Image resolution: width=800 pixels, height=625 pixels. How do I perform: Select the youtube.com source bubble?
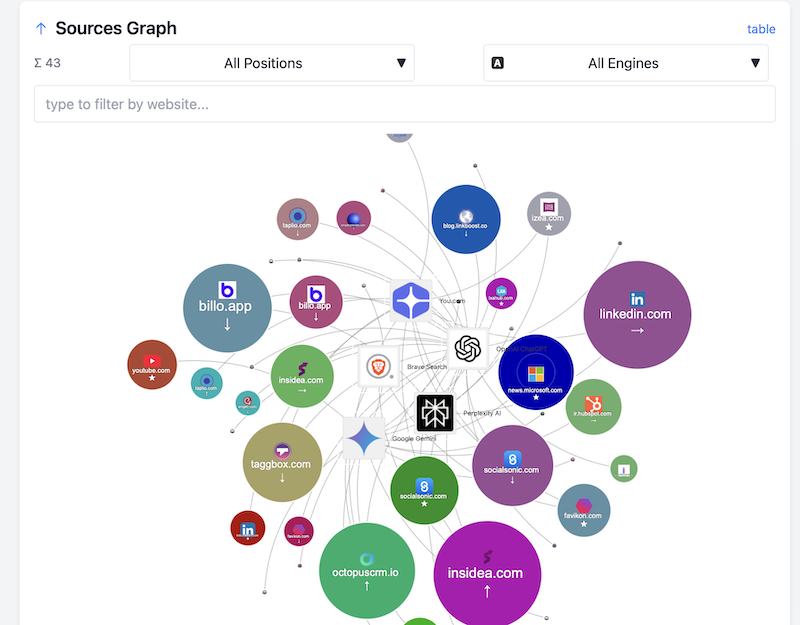tap(152, 365)
